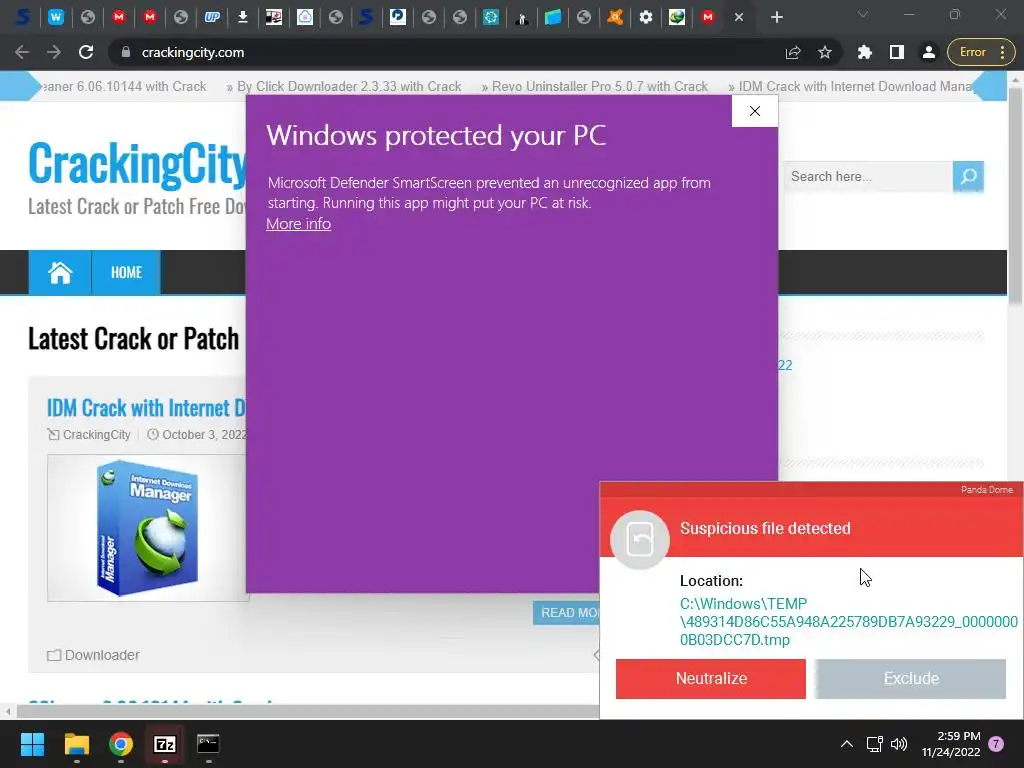Choose Exclude in the Panda Dome alert
Viewport: 1024px width, 768px height.
[x=910, y=679]
